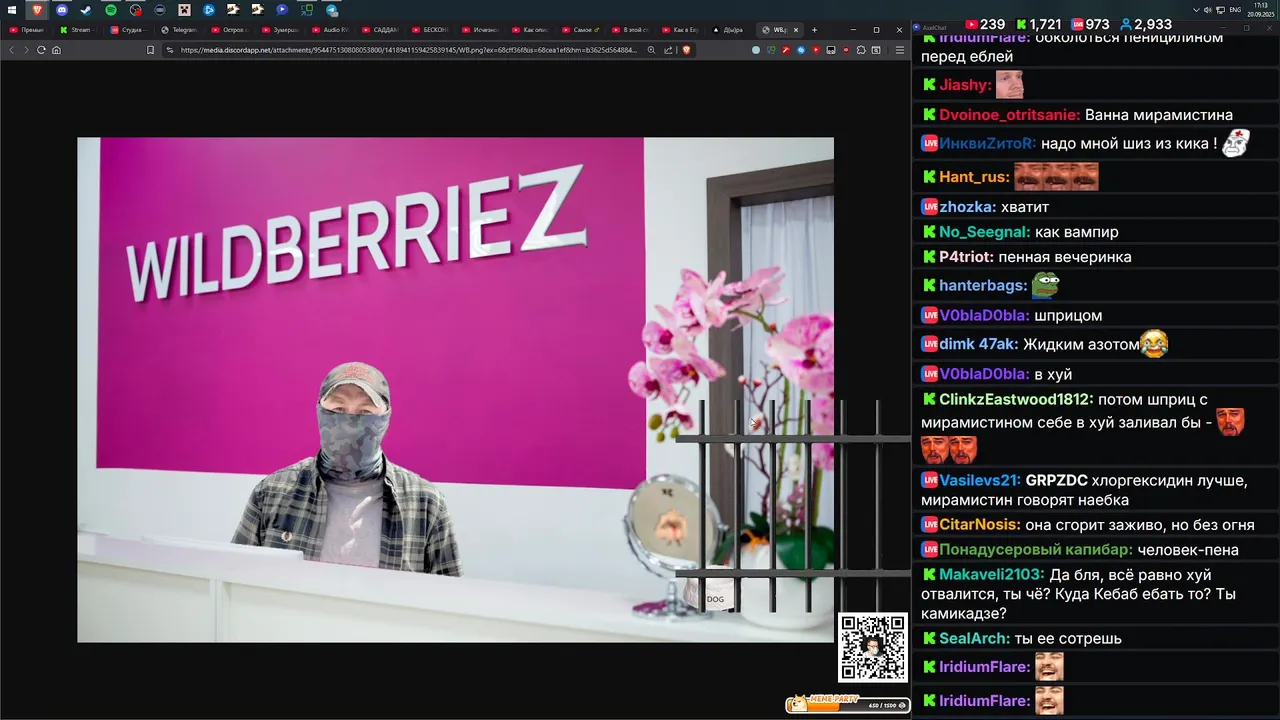Open the red YouTube extension icon
Viewport: 1280px width, 720px height.
tap(816, 50)
